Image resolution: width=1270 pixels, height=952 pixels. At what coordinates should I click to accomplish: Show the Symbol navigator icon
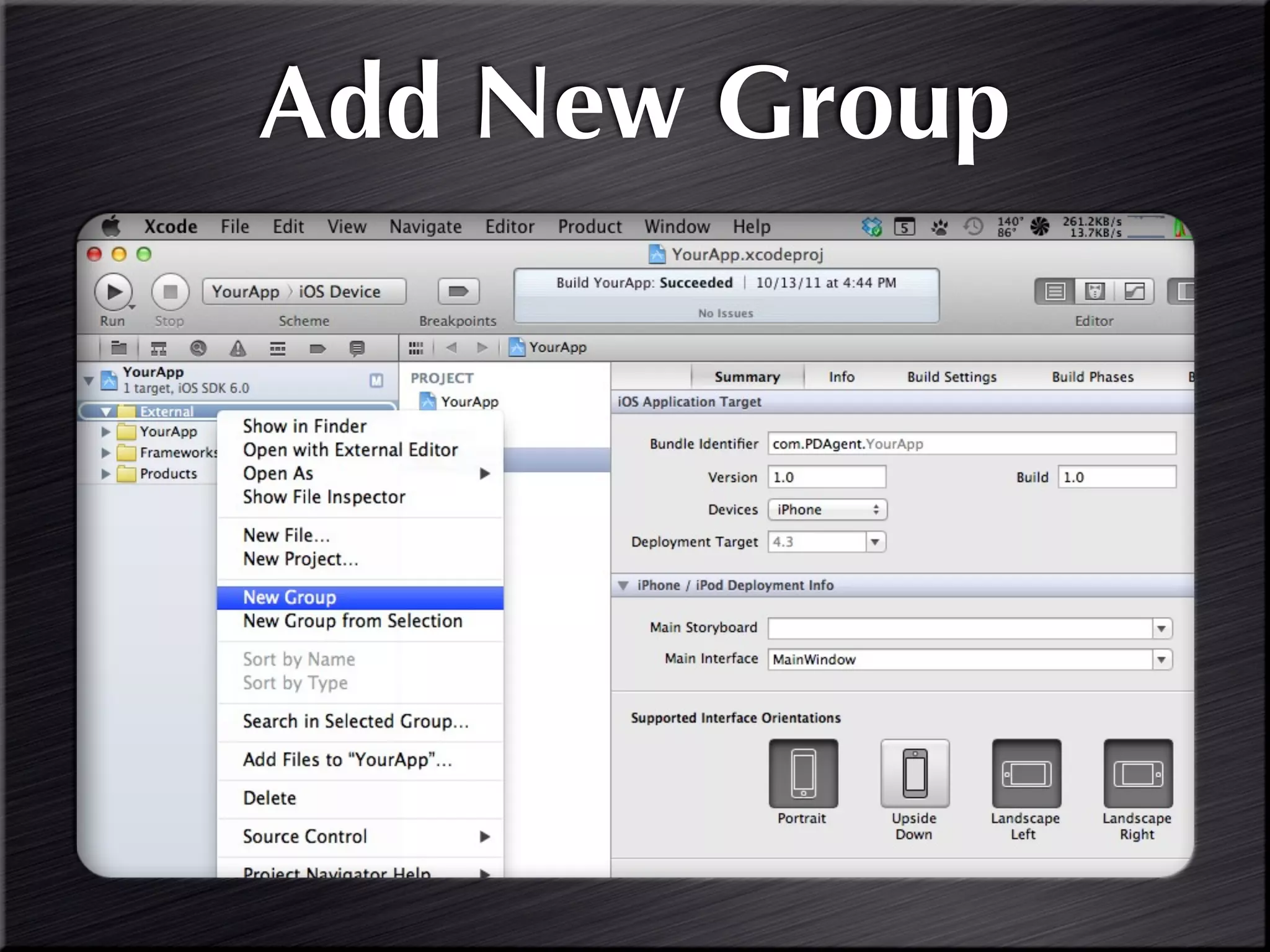click(159, 348)
